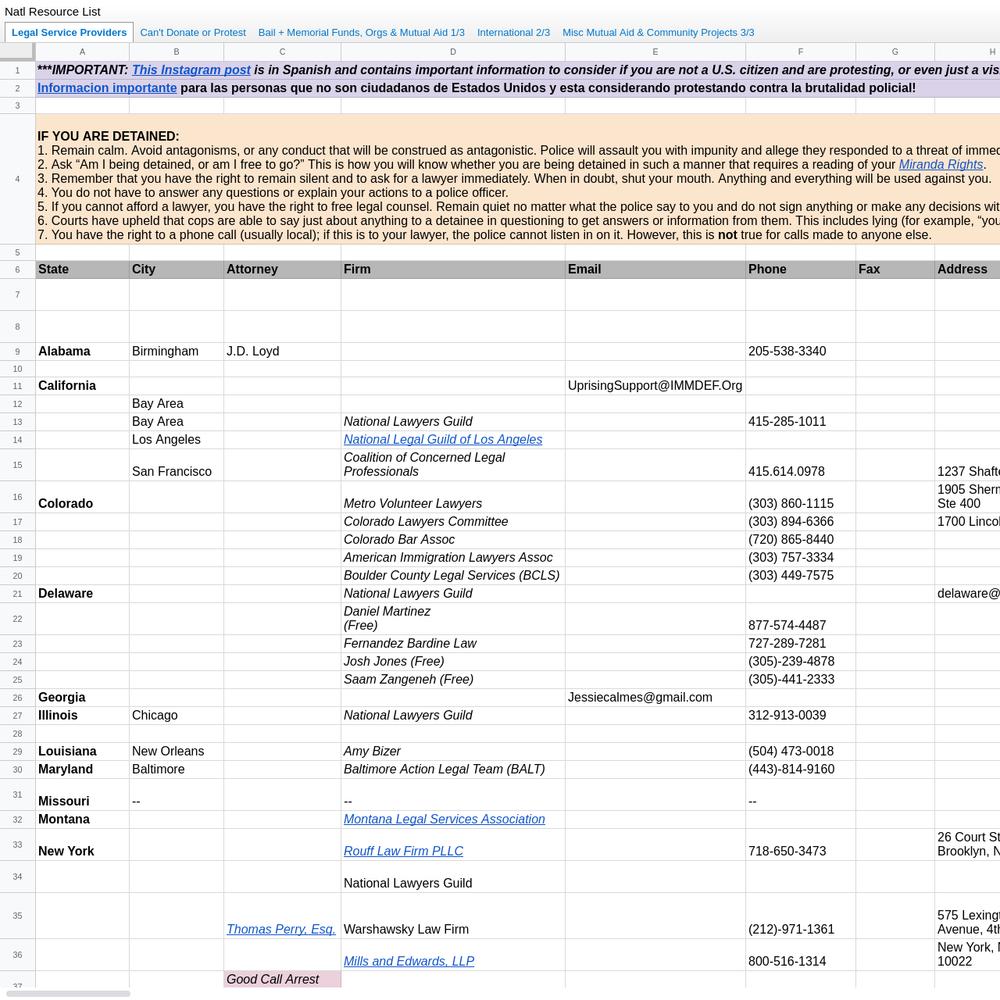This screenshot has height=1000, width=1000.
Task: Open Misc Mutual Aid & Community Projects tab
Action: [658, 33]
